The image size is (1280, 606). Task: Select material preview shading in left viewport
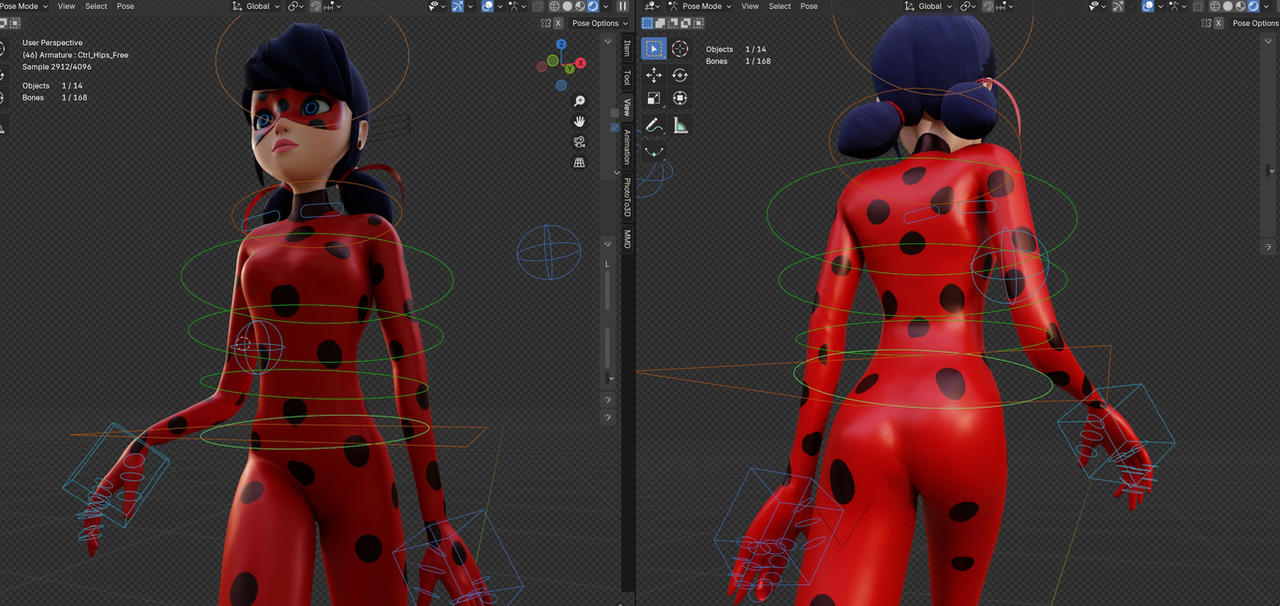tap(580, 6)
